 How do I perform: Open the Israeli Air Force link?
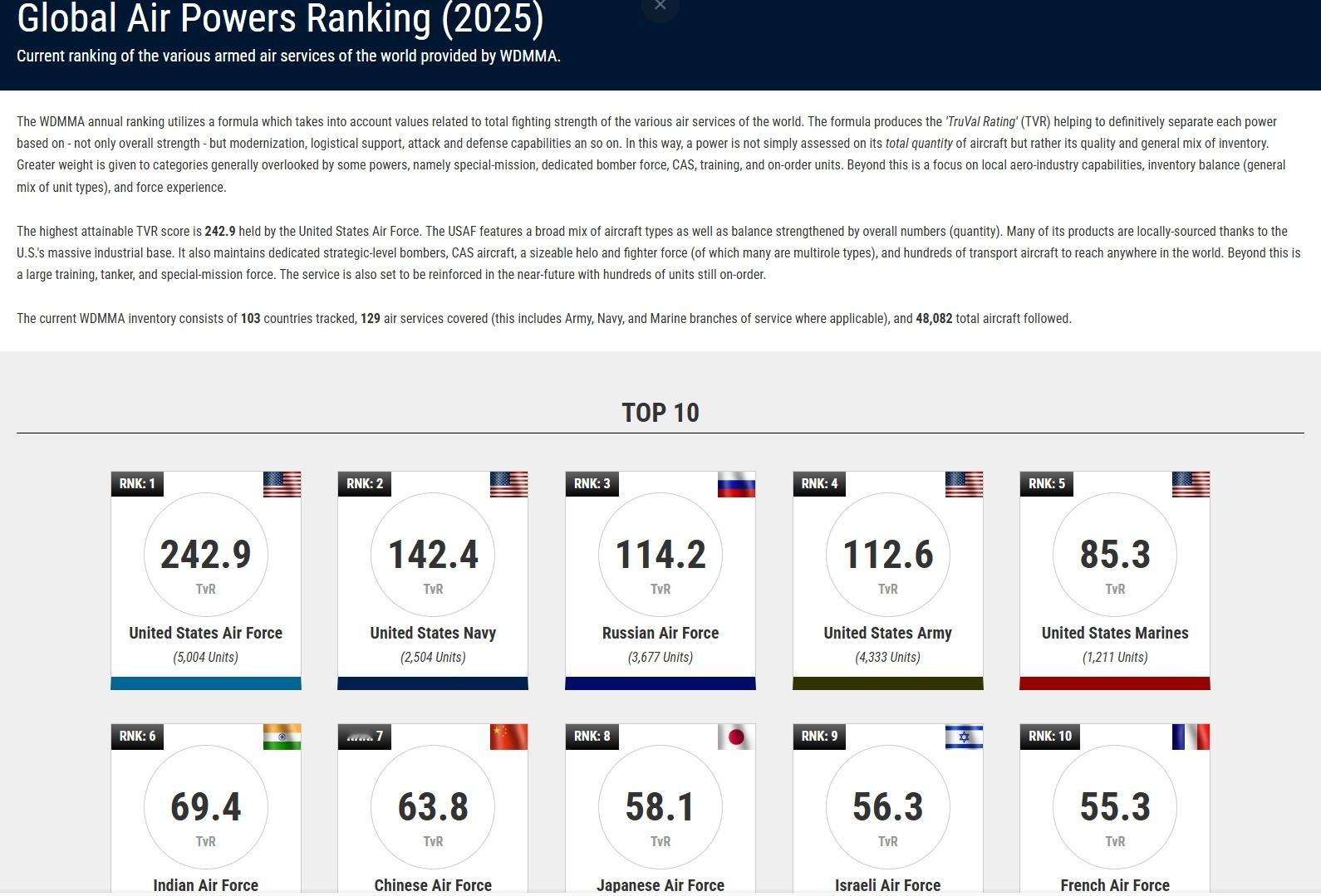click(x=887, y=885)
